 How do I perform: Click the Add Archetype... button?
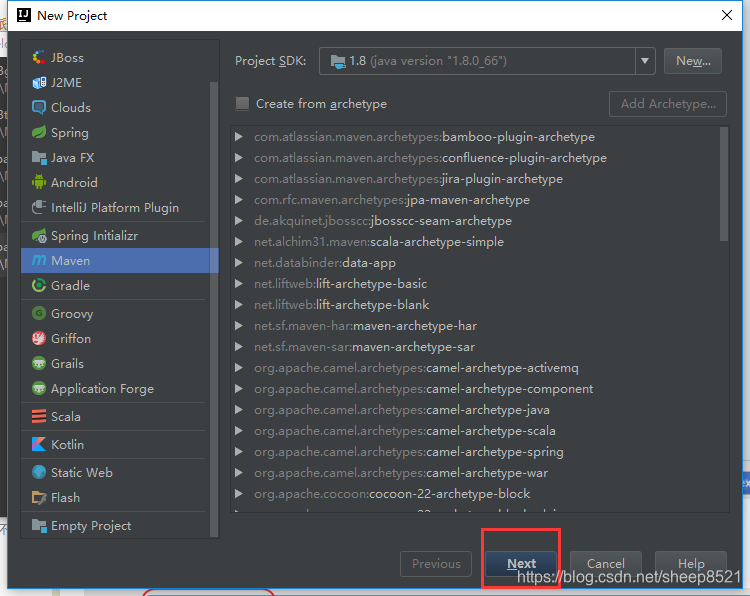(668, 104)
